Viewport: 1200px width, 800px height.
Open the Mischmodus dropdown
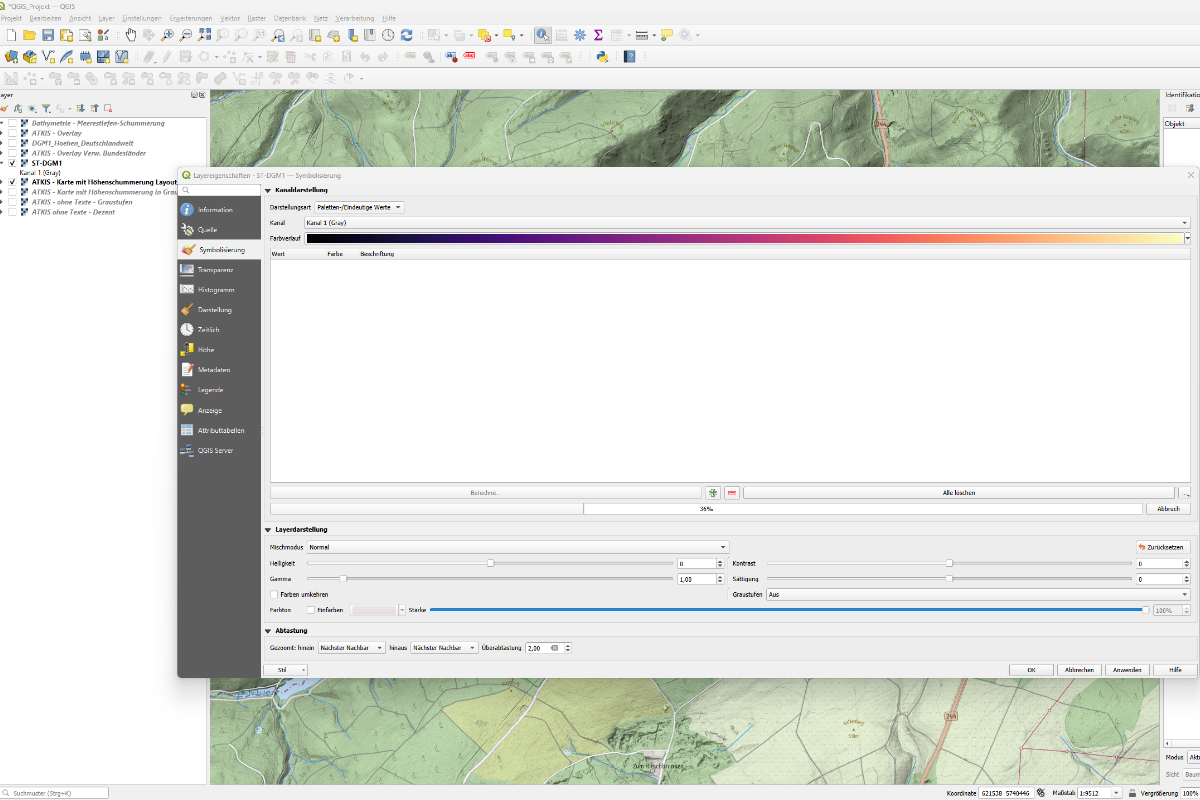pyautogui.click(x=520, y=547)
